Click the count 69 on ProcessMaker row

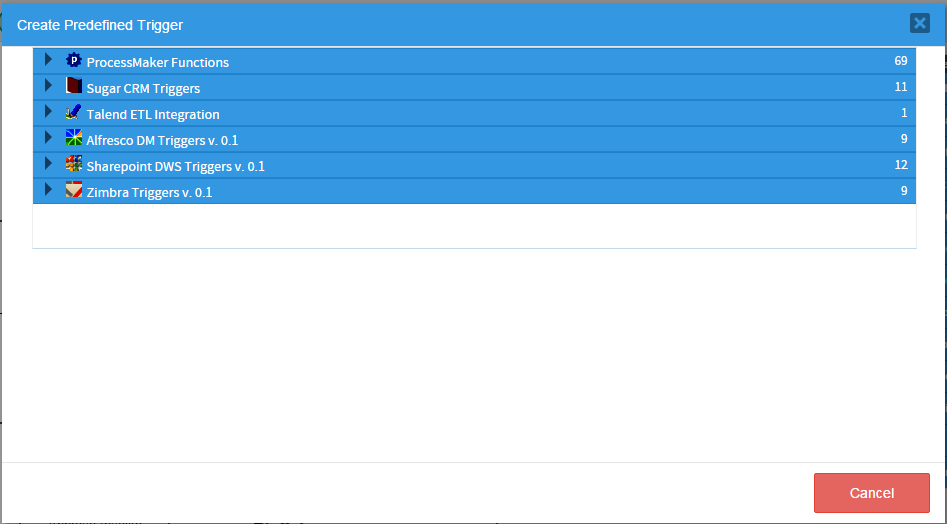[x=900, y=61]
